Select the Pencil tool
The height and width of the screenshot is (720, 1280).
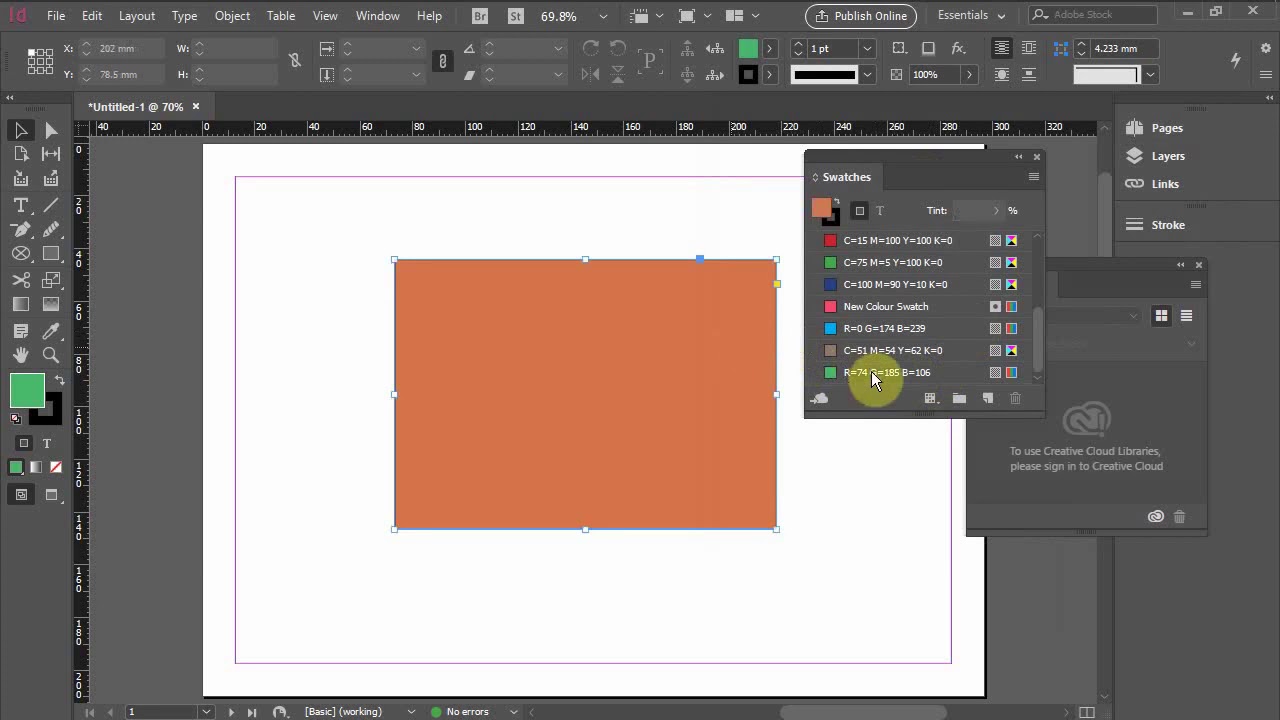[51, 229]
